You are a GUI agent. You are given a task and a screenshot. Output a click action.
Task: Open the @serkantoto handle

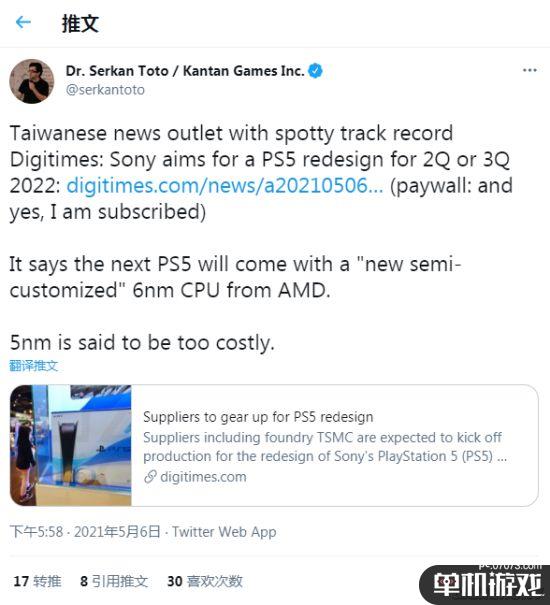point(105,90)
